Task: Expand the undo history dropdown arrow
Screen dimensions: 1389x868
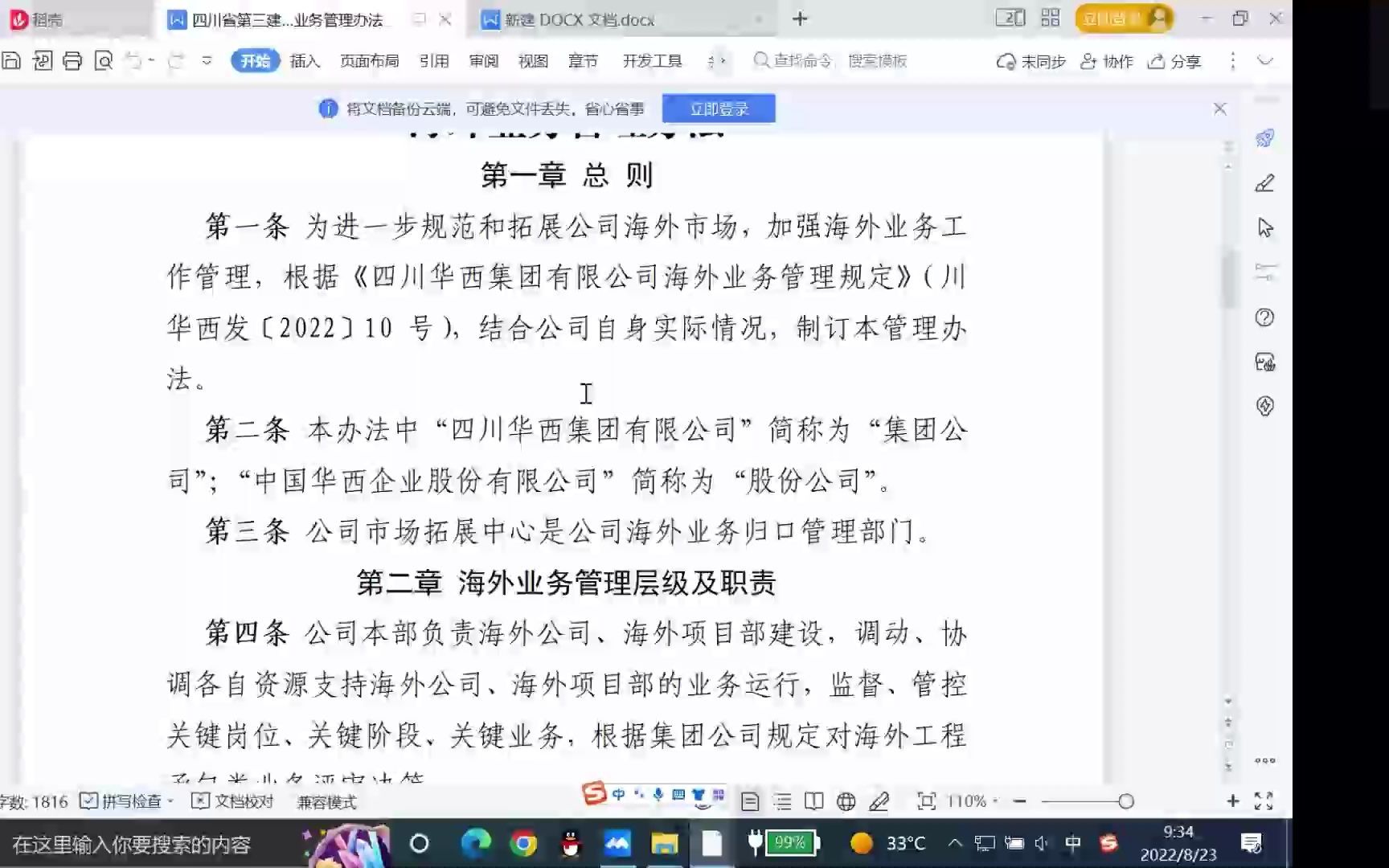Action: point(152,60)
